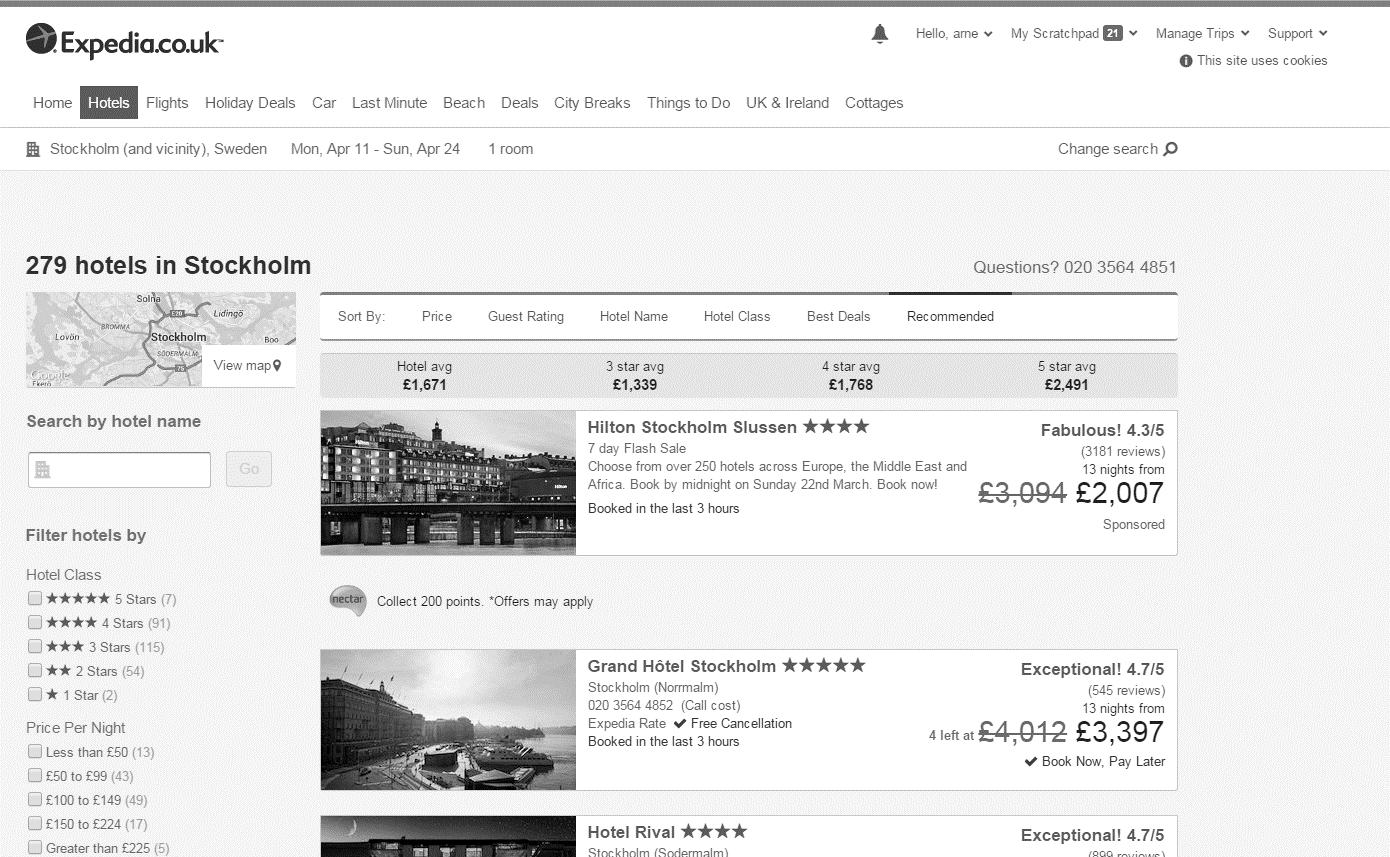This screenshot has height=857, width=1390.
Task: Click the building icon before Stockholm destination
Action: [34, 149]
